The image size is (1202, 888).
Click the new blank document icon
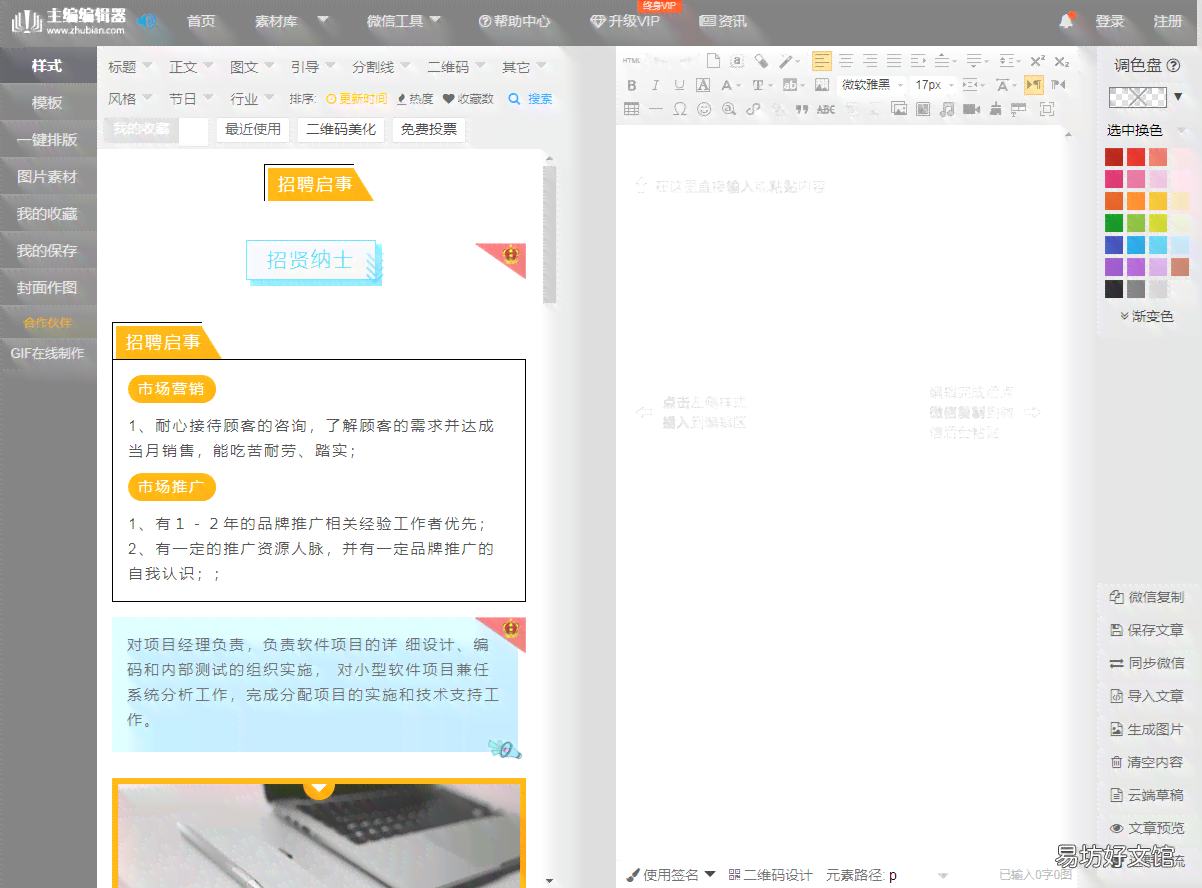713,61
